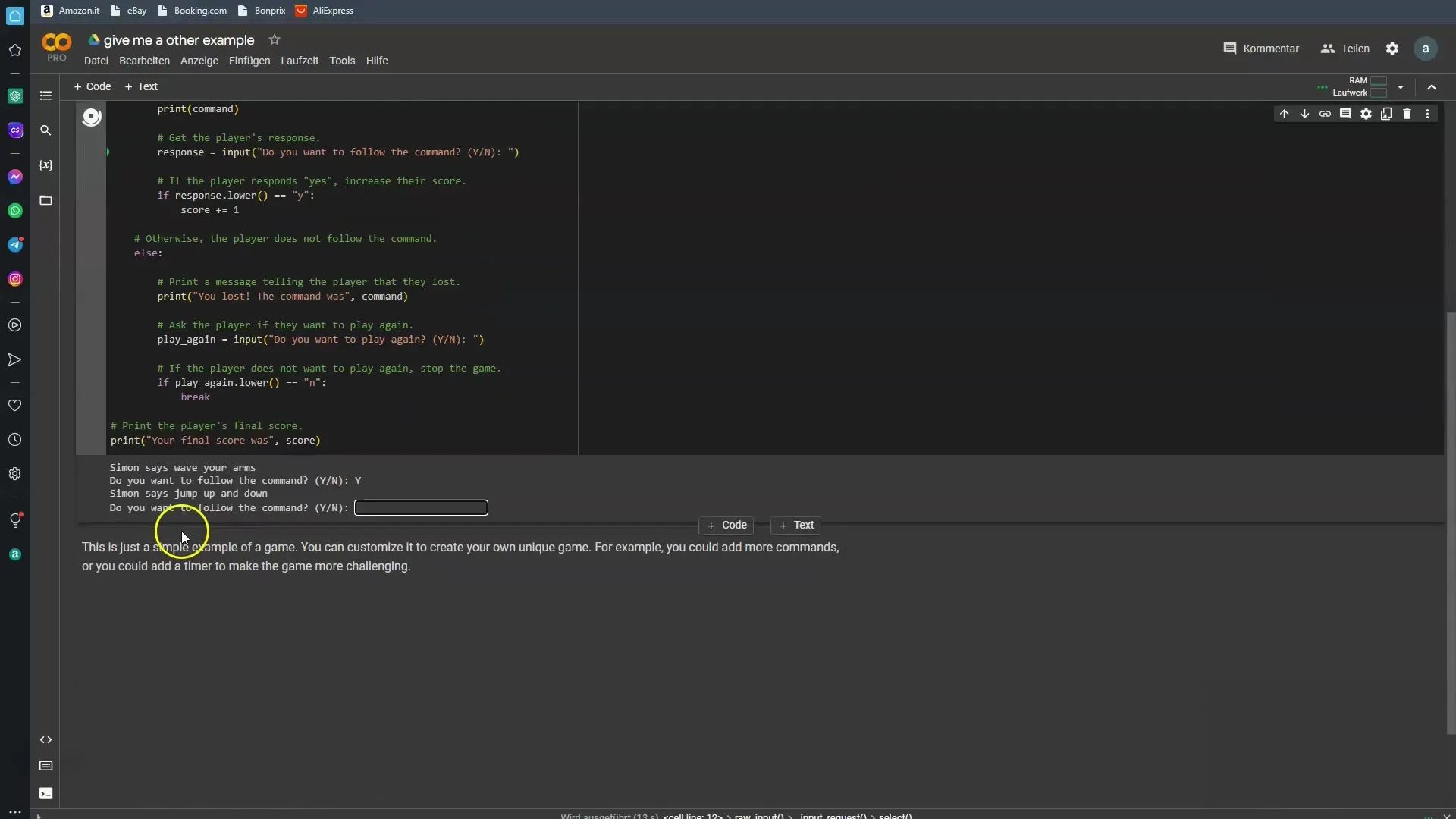Open the Datei menu
Image resolution: width=1456 pixels, height=819 pixels.
[x=95, y=60]
